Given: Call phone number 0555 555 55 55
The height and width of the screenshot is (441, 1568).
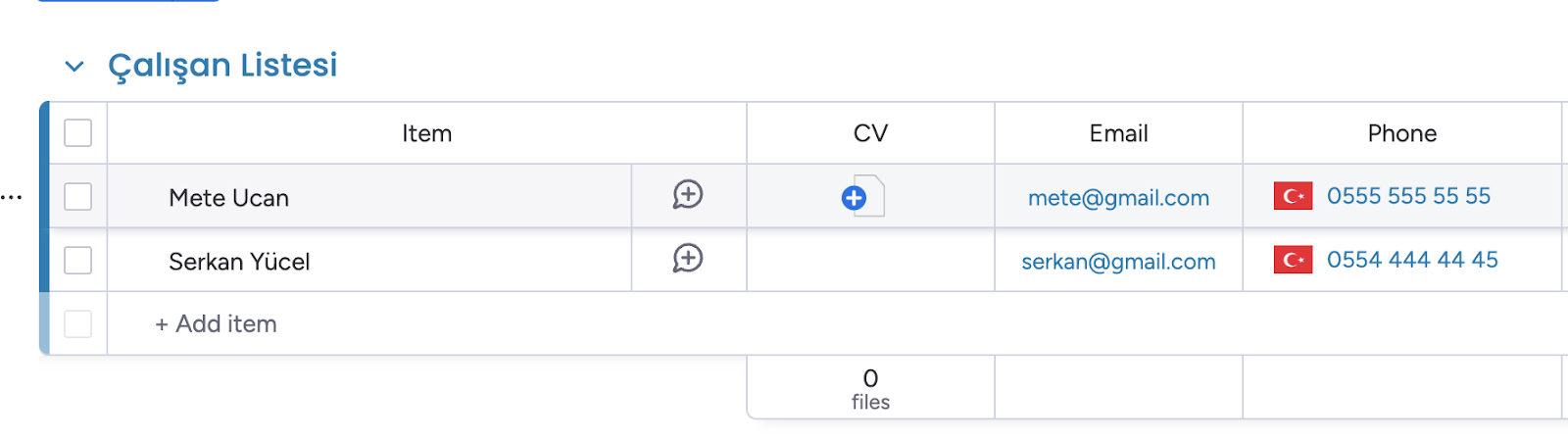Looking at the screenshot, I should click(x=1408, y=196).
